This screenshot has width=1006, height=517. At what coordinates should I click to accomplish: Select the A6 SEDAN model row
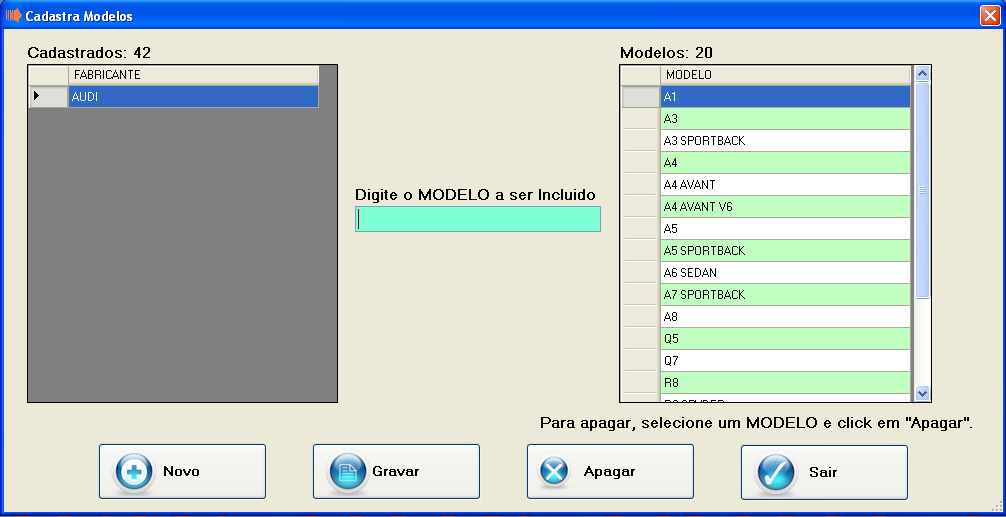[x=785, y=273]
